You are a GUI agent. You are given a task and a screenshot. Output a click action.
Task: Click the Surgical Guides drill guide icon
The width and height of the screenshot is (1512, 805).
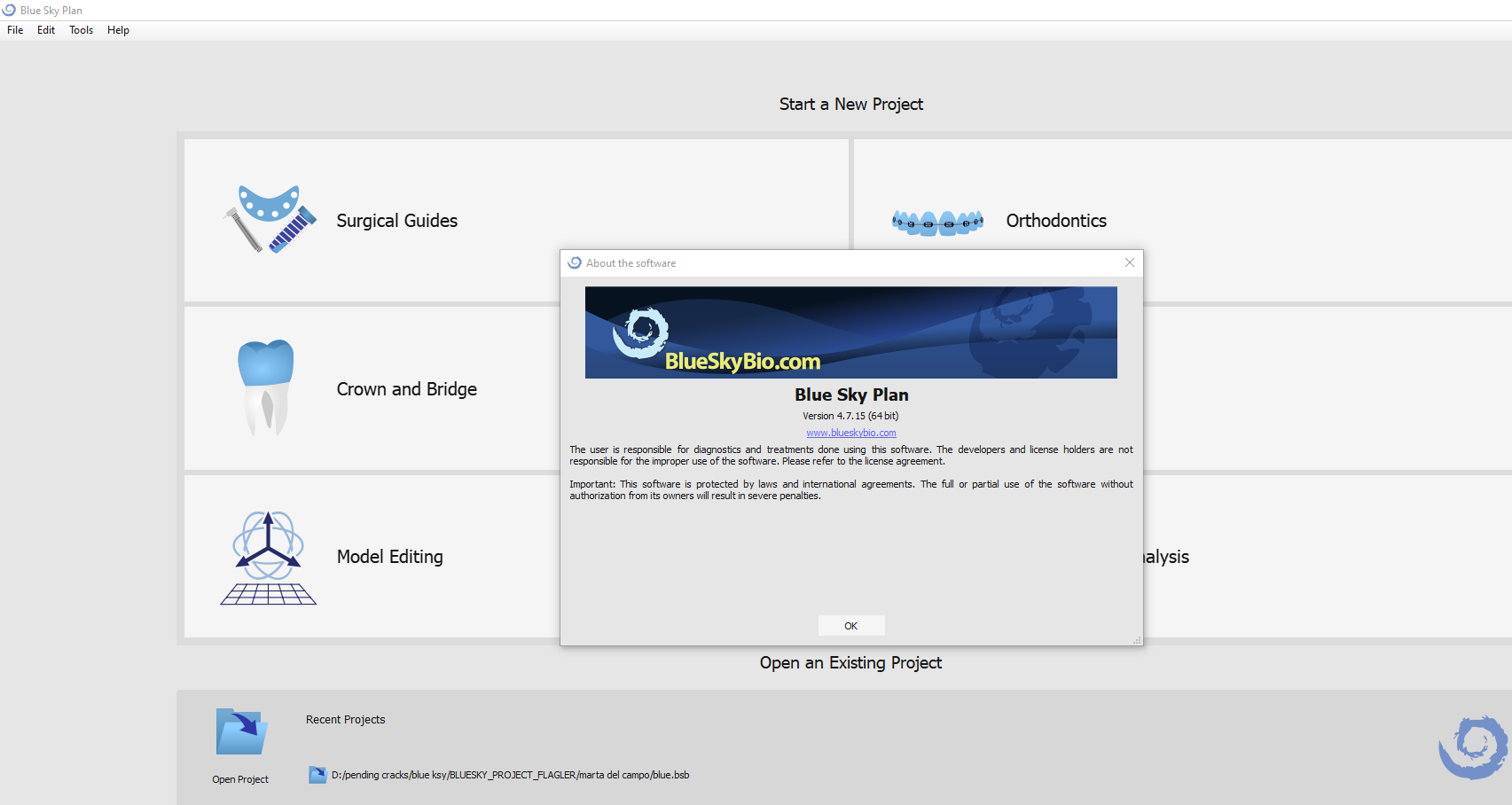(269, 220)
